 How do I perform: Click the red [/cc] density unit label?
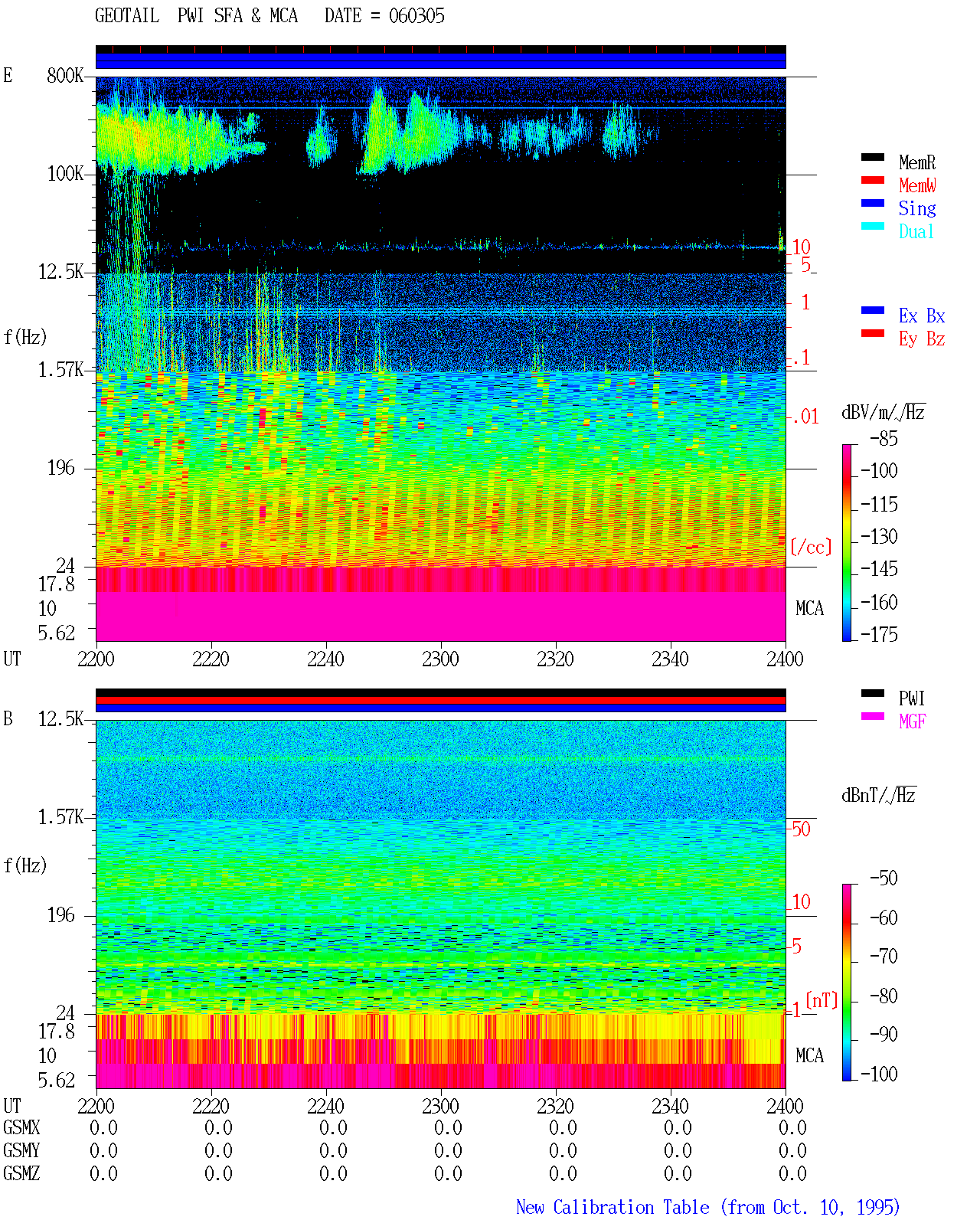click(x=811, y=547)
